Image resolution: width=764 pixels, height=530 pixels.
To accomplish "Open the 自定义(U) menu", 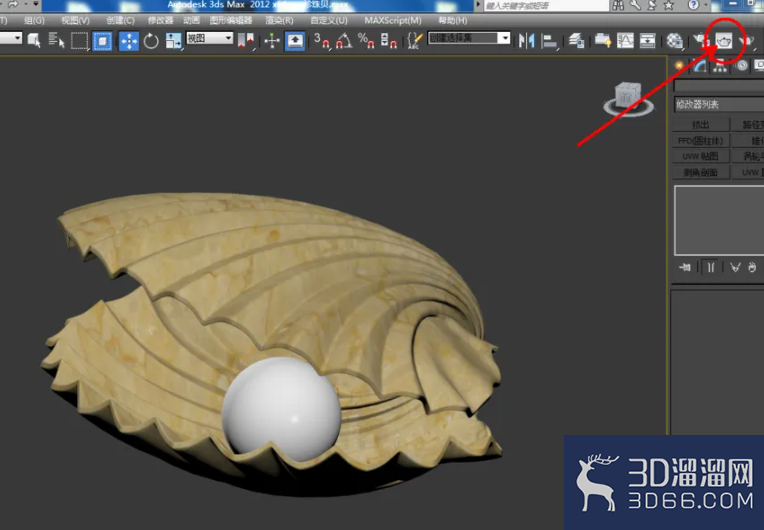I will [x=329, y=20].
